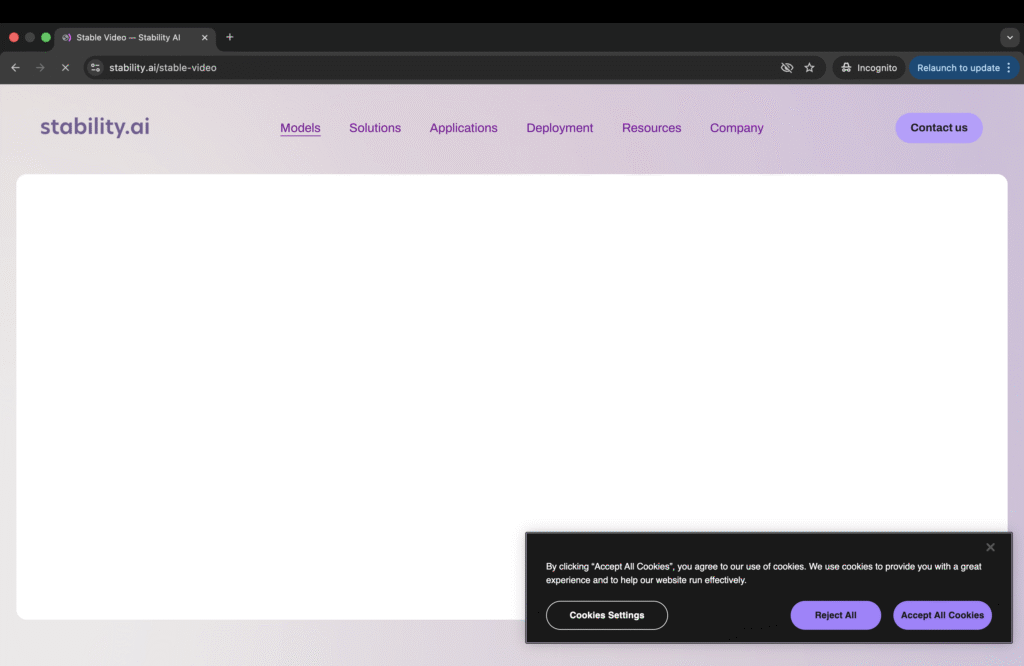The width and height of the screenshot is (1024, 666).
Task: Open the Deployment navigation menu
Action: [x=560, y=128]
